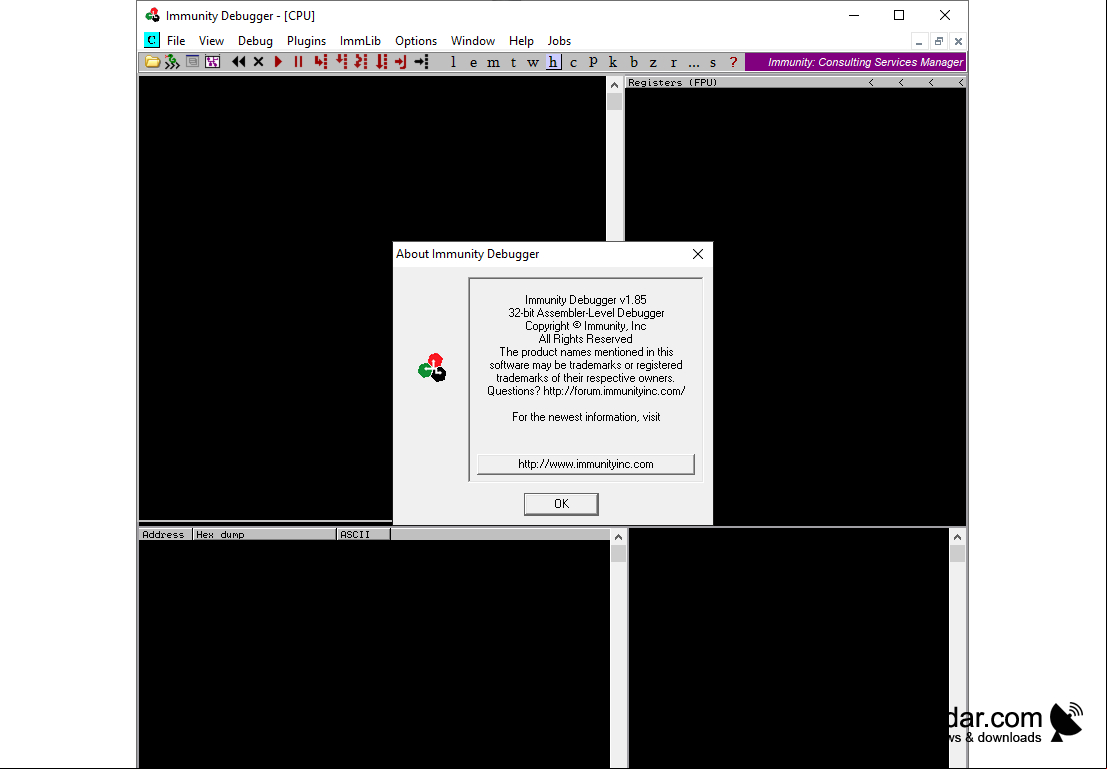
Task: Open the Options menu
Action: tap(416, 41)
